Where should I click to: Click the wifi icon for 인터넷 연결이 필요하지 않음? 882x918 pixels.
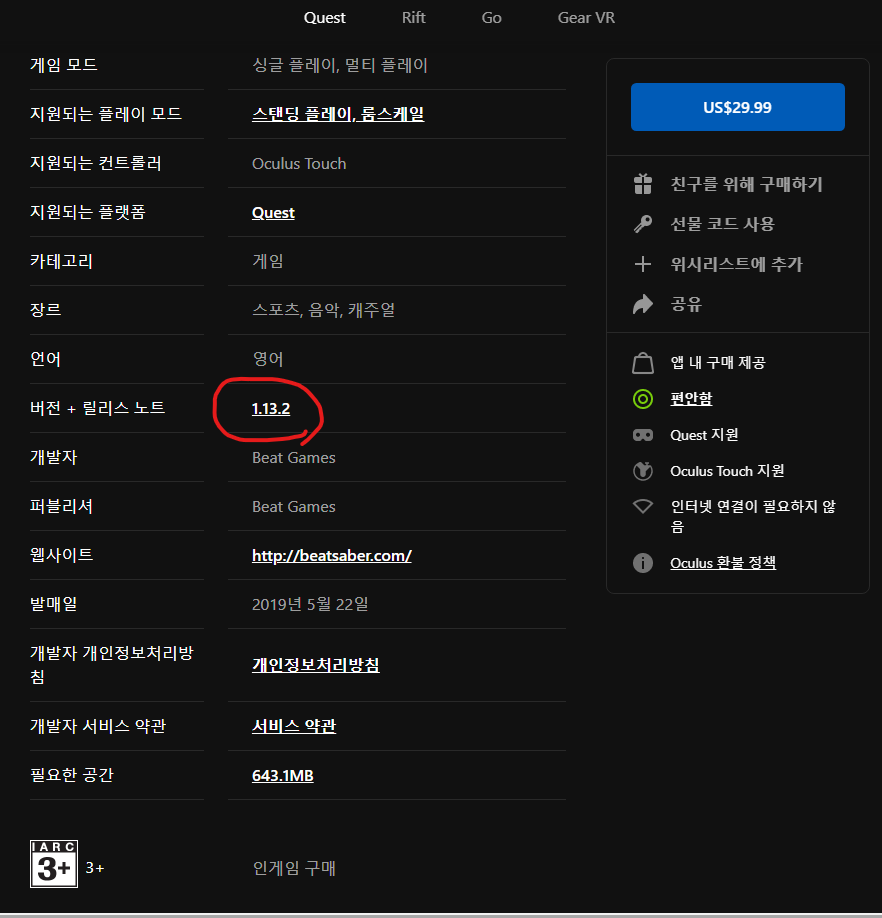click(x=643, y=506)
